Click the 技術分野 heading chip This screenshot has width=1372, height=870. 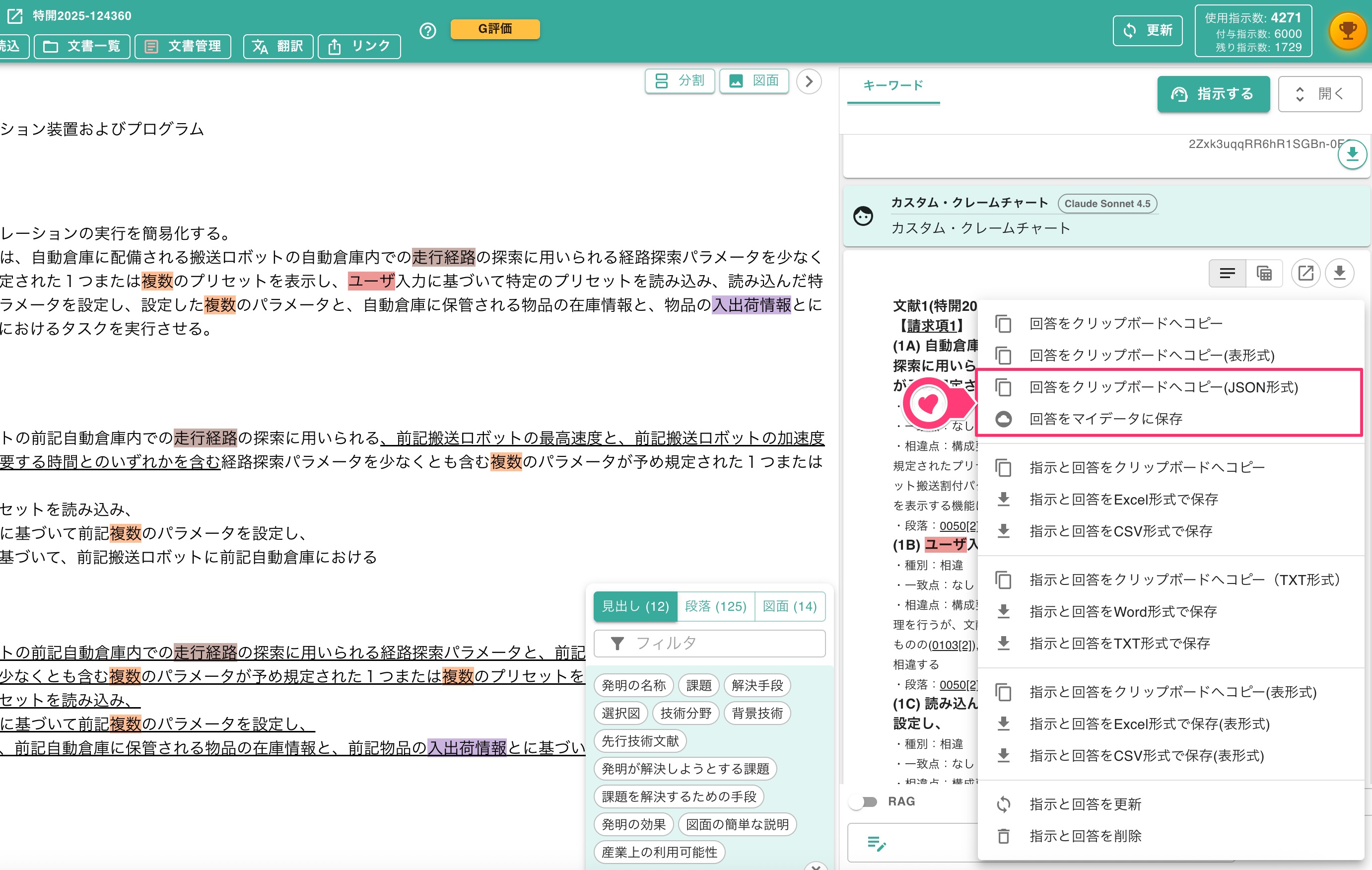point(686,713)
